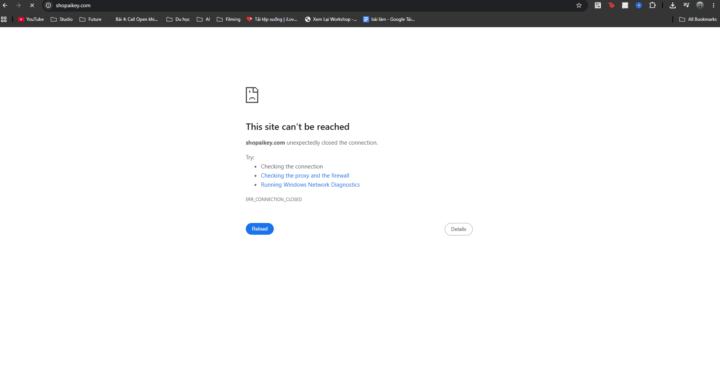Open the YouTube bookmark
The height and width of the screenshot is (371, 720).
(31, 19)
